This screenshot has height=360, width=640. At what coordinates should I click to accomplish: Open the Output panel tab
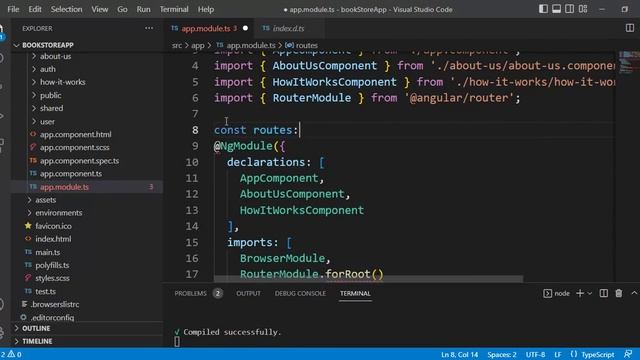click(248, 293)
